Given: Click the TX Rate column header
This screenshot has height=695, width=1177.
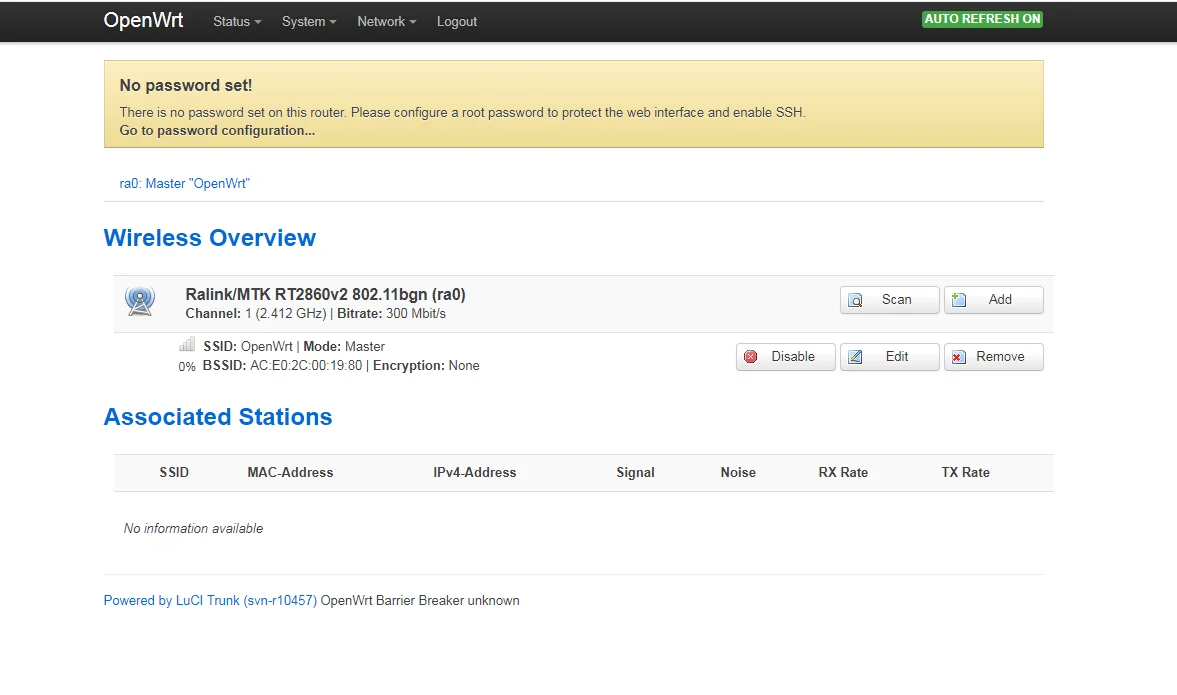Looking at the screenshot, I should [965, 473].
